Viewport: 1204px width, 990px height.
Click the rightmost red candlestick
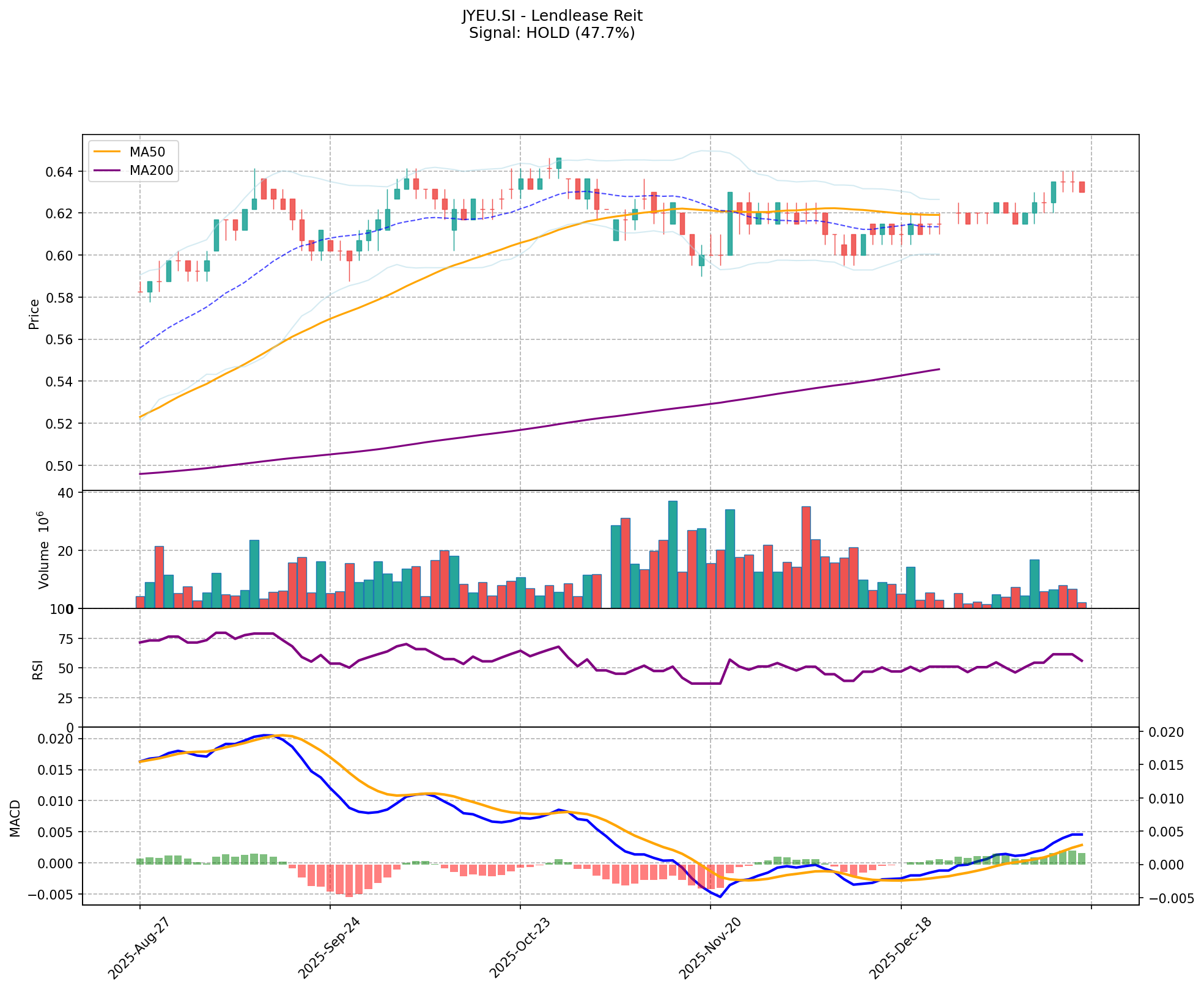(1082, 187)
